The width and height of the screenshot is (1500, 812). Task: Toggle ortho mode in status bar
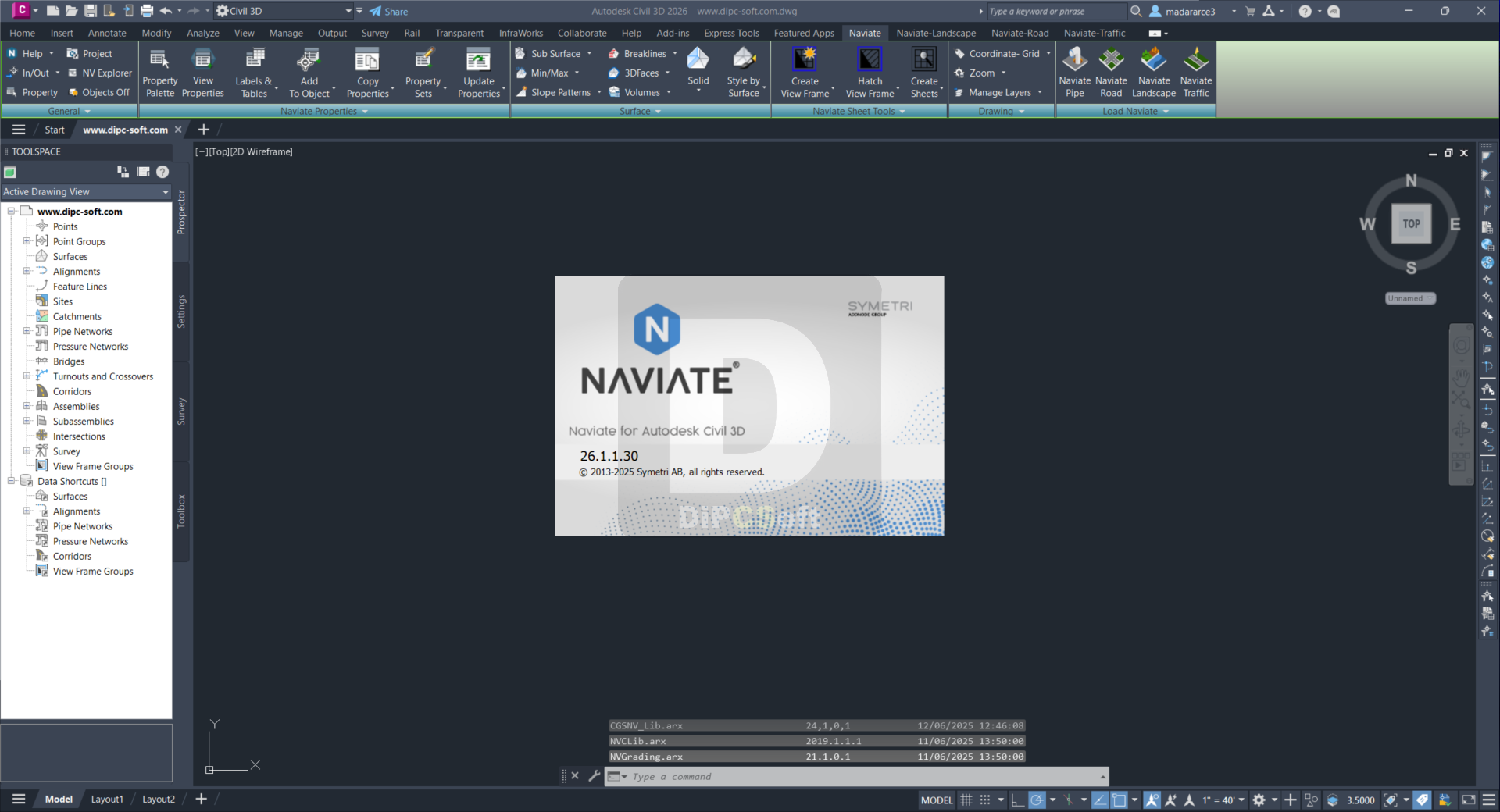point(1017,800)
